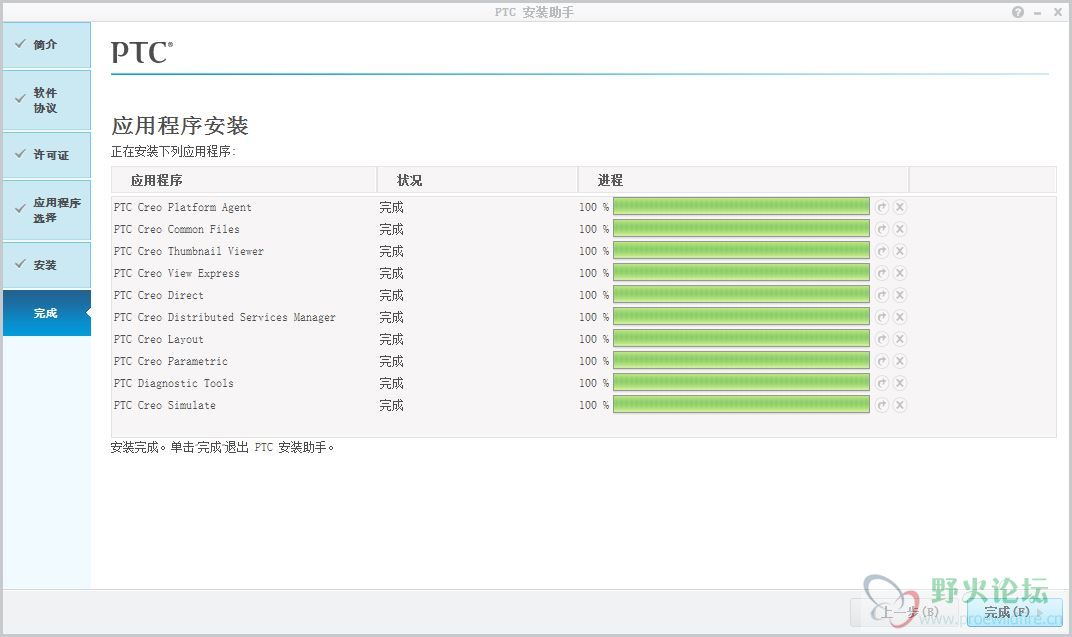Screen dimensions: 1072x637
Task: Click retry icon for PTC Creo Direct
Action: tap(882, 295)
